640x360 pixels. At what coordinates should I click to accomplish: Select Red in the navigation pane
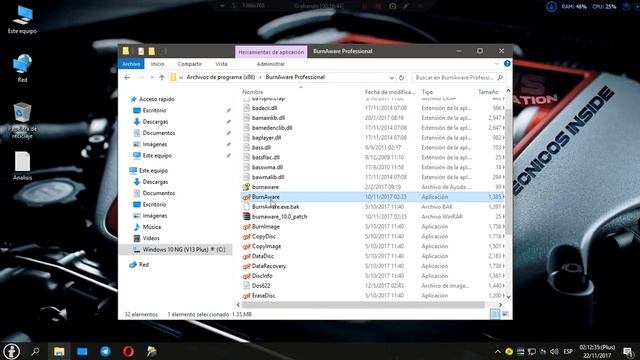pos(144,265)
